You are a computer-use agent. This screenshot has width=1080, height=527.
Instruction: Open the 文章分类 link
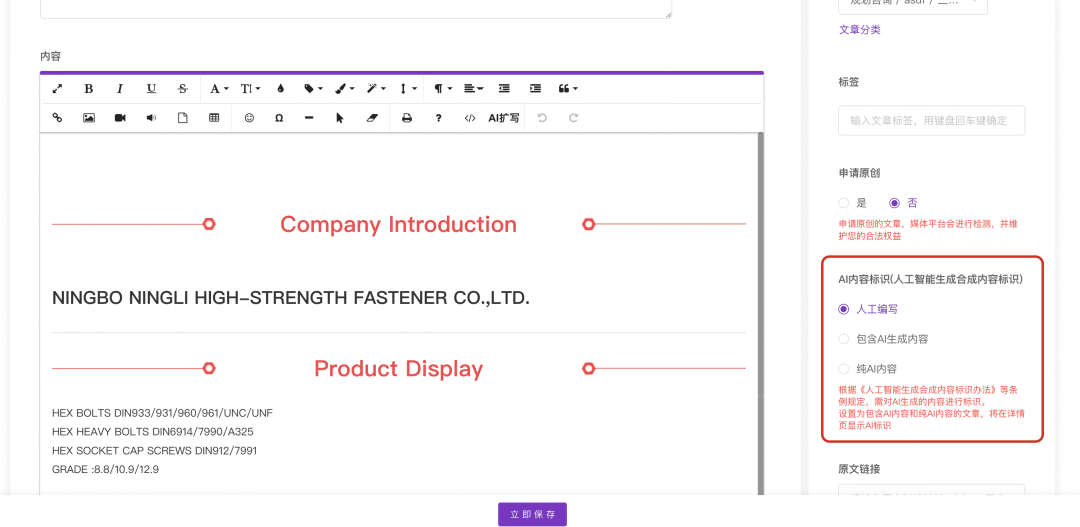pyautogui.click(x=860, y=30)
